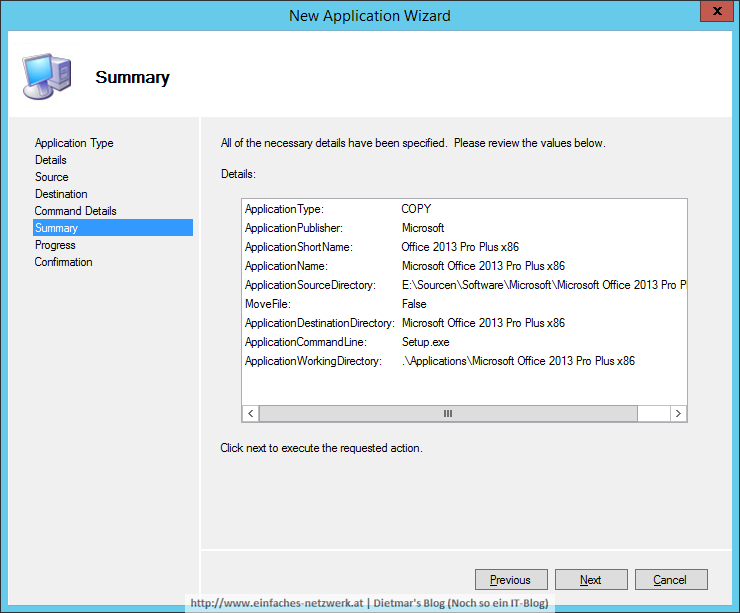Click the Details: label above the list
Screen dimensions: 740x613
pos(238,174)
